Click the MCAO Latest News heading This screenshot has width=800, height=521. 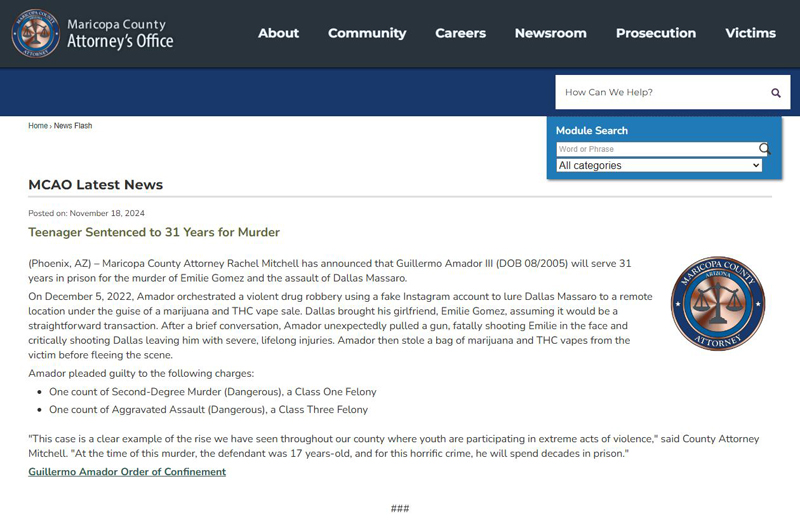coord(95,185)
